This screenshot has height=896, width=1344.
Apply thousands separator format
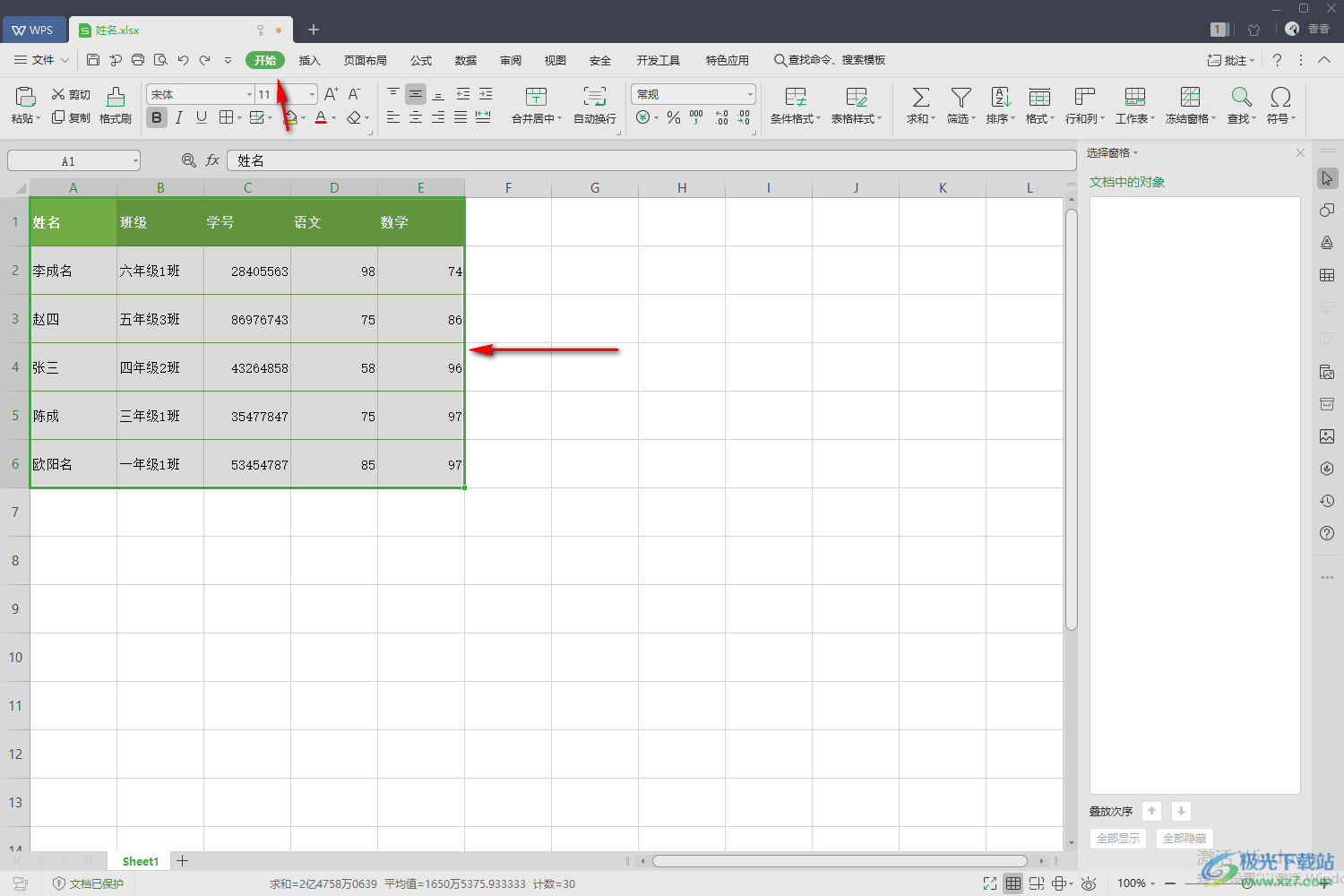click(x=696, y=117)
